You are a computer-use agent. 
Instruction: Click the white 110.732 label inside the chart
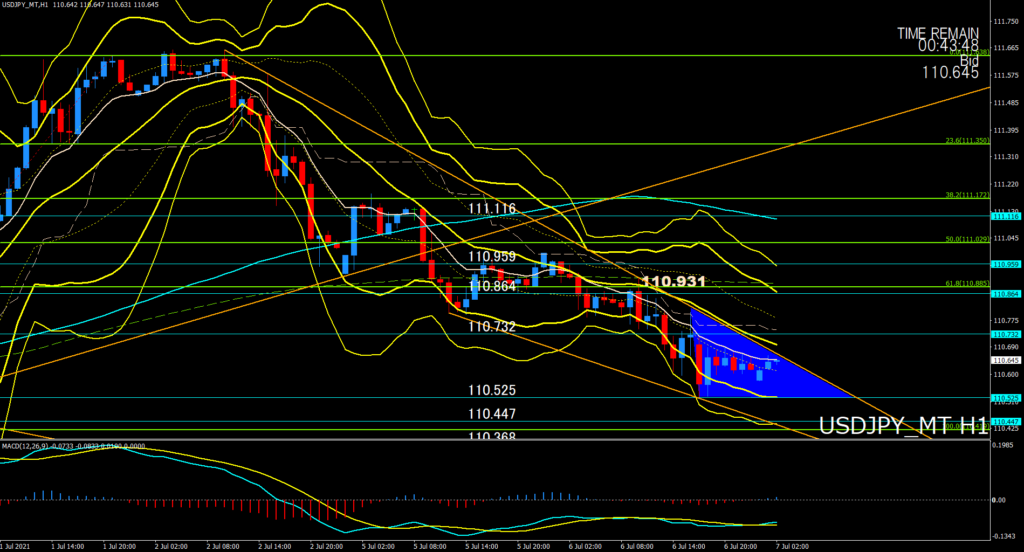[492, 326]
